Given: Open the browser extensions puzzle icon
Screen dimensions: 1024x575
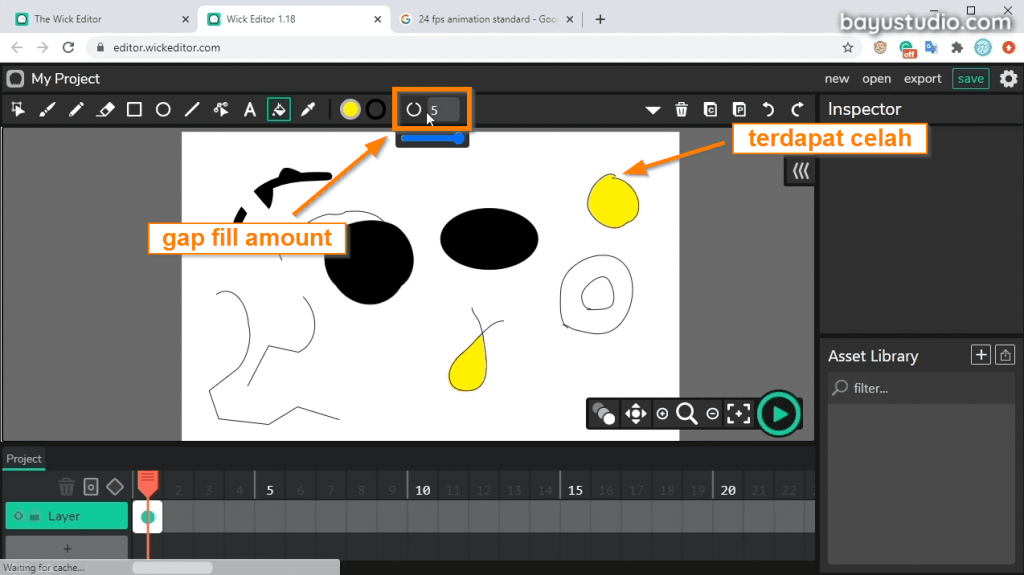Looking at the screenshot, I should [x=957, y=48].
